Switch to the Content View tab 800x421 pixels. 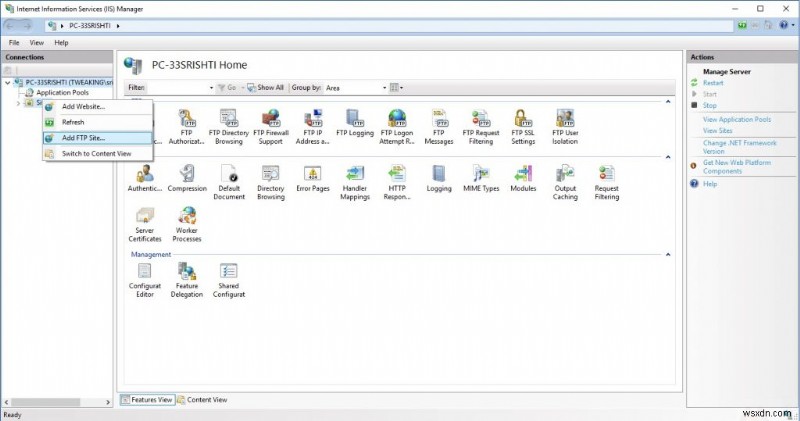(x=203, y=400)
